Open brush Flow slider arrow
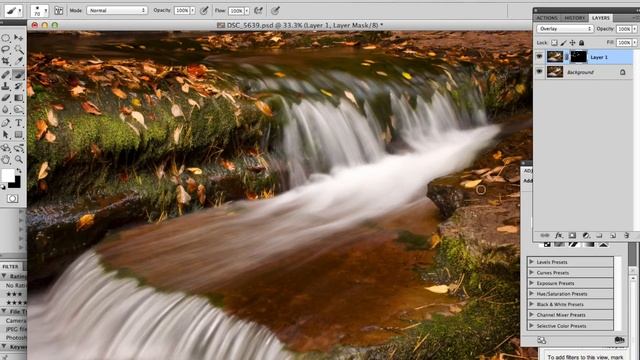 pos(247,11)
